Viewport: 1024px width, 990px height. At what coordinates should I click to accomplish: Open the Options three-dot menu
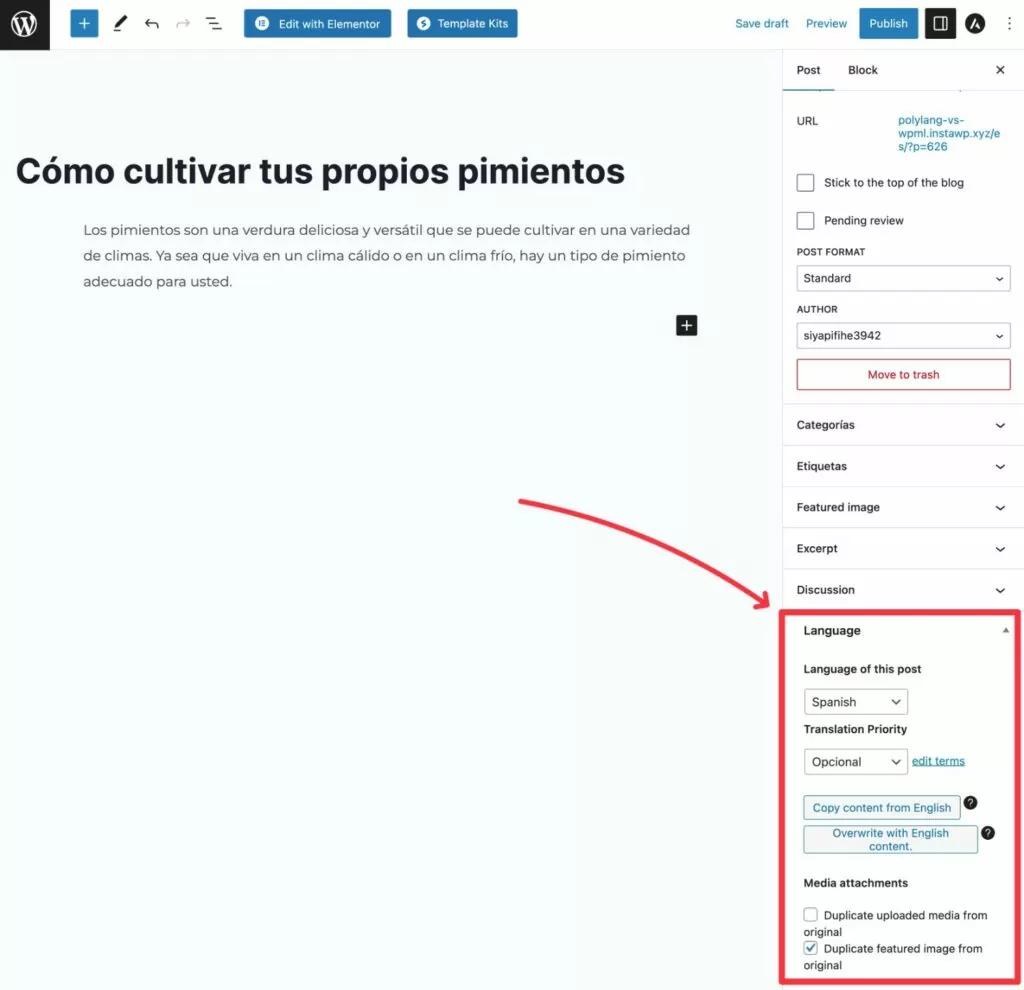point(1009,24)
